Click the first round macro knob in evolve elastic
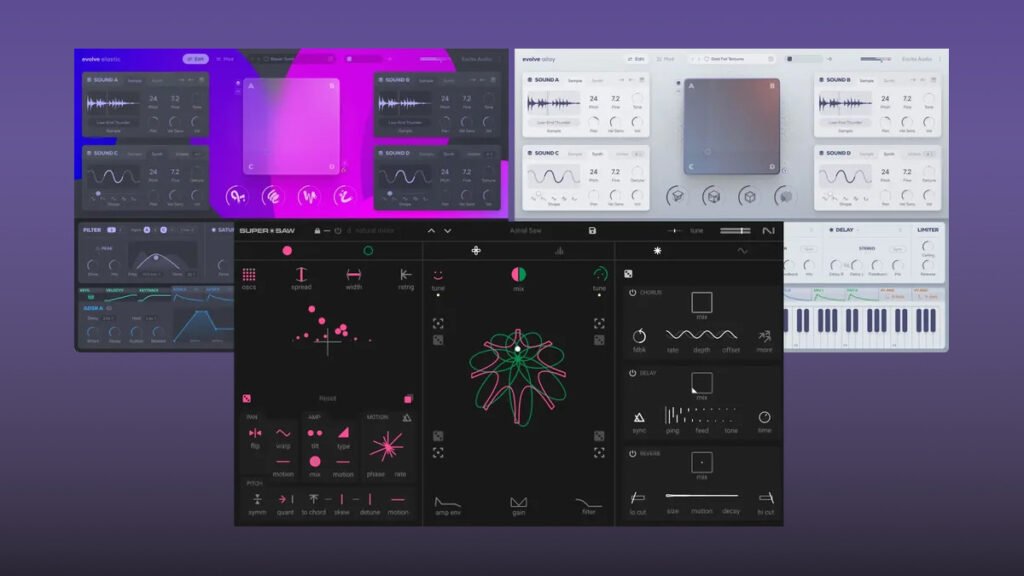Screen dimensions: 1024x576 236,195
